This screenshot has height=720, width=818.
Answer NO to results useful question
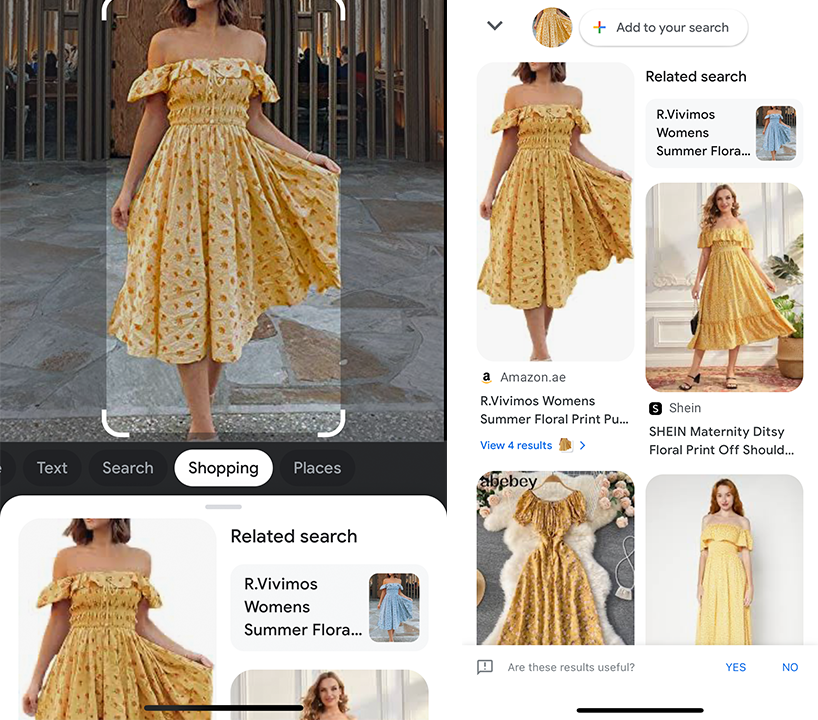point(790,667)
